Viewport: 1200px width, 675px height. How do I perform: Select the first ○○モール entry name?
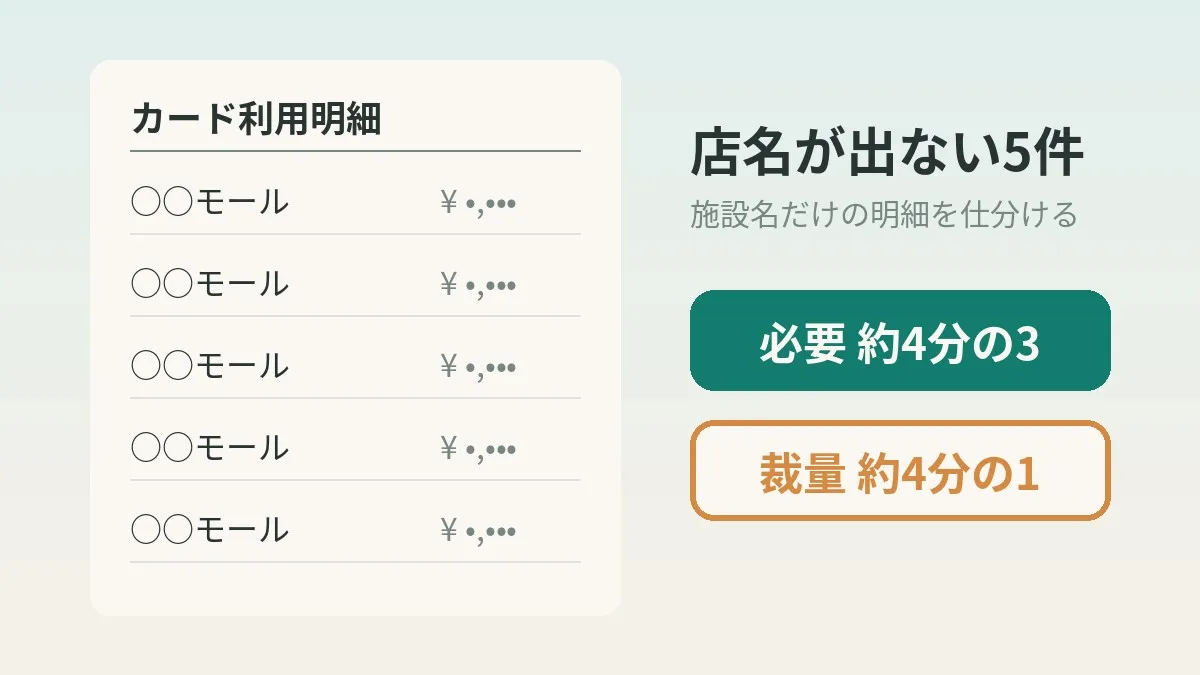tap(210, 202)
